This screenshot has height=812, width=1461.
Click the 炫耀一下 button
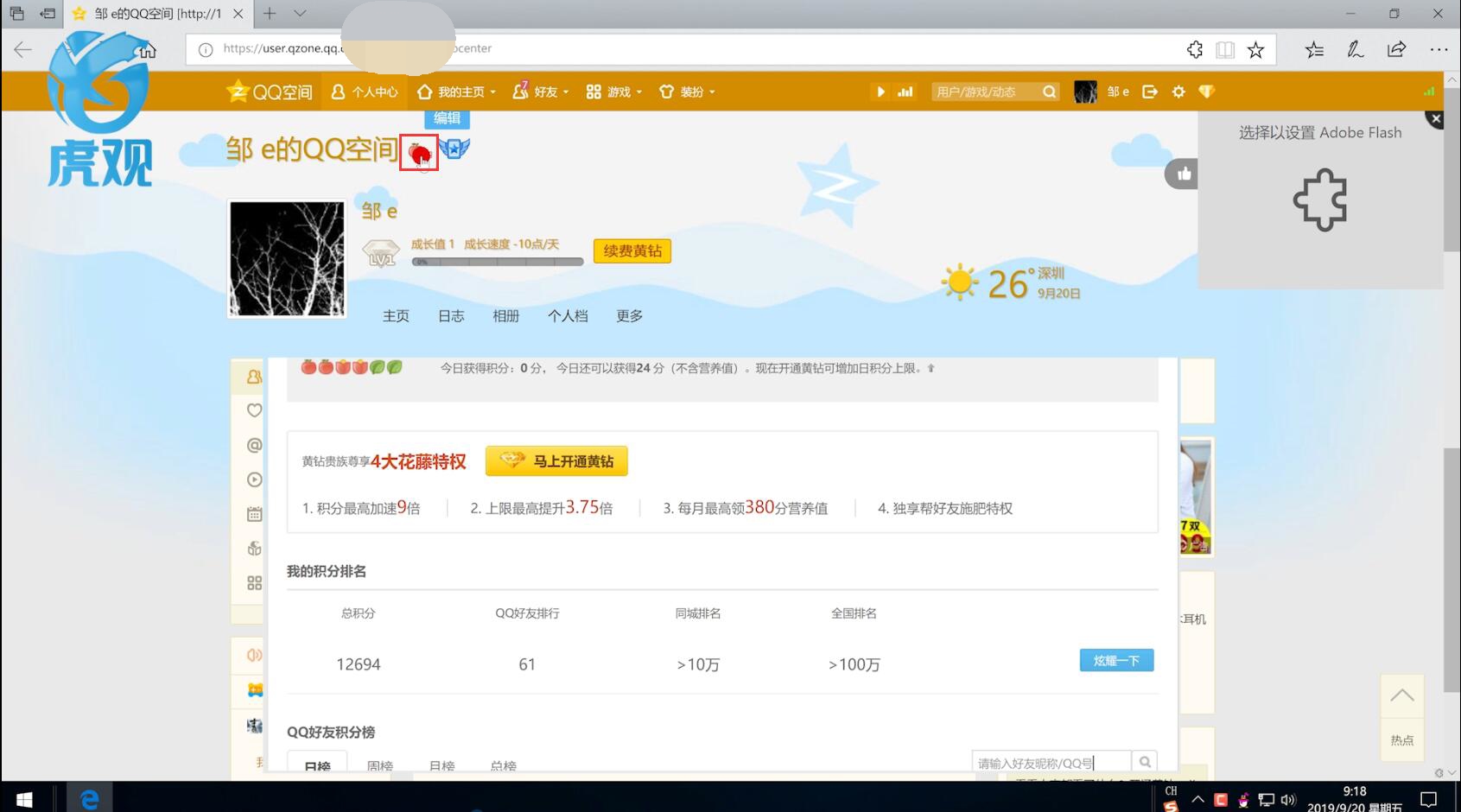(x=1116, y=660)
